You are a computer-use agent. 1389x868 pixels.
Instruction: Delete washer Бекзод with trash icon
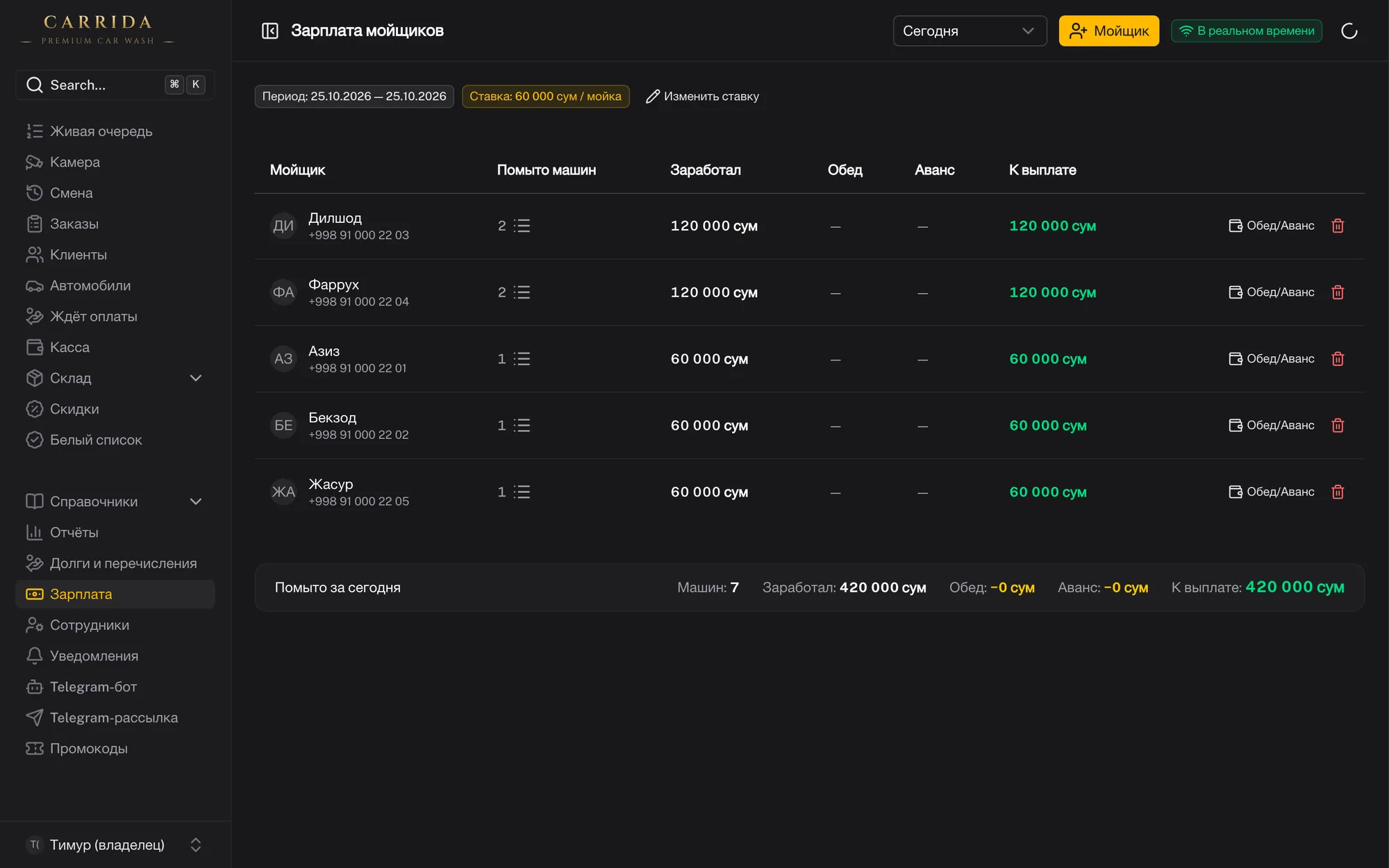(x=1338, y=425)
